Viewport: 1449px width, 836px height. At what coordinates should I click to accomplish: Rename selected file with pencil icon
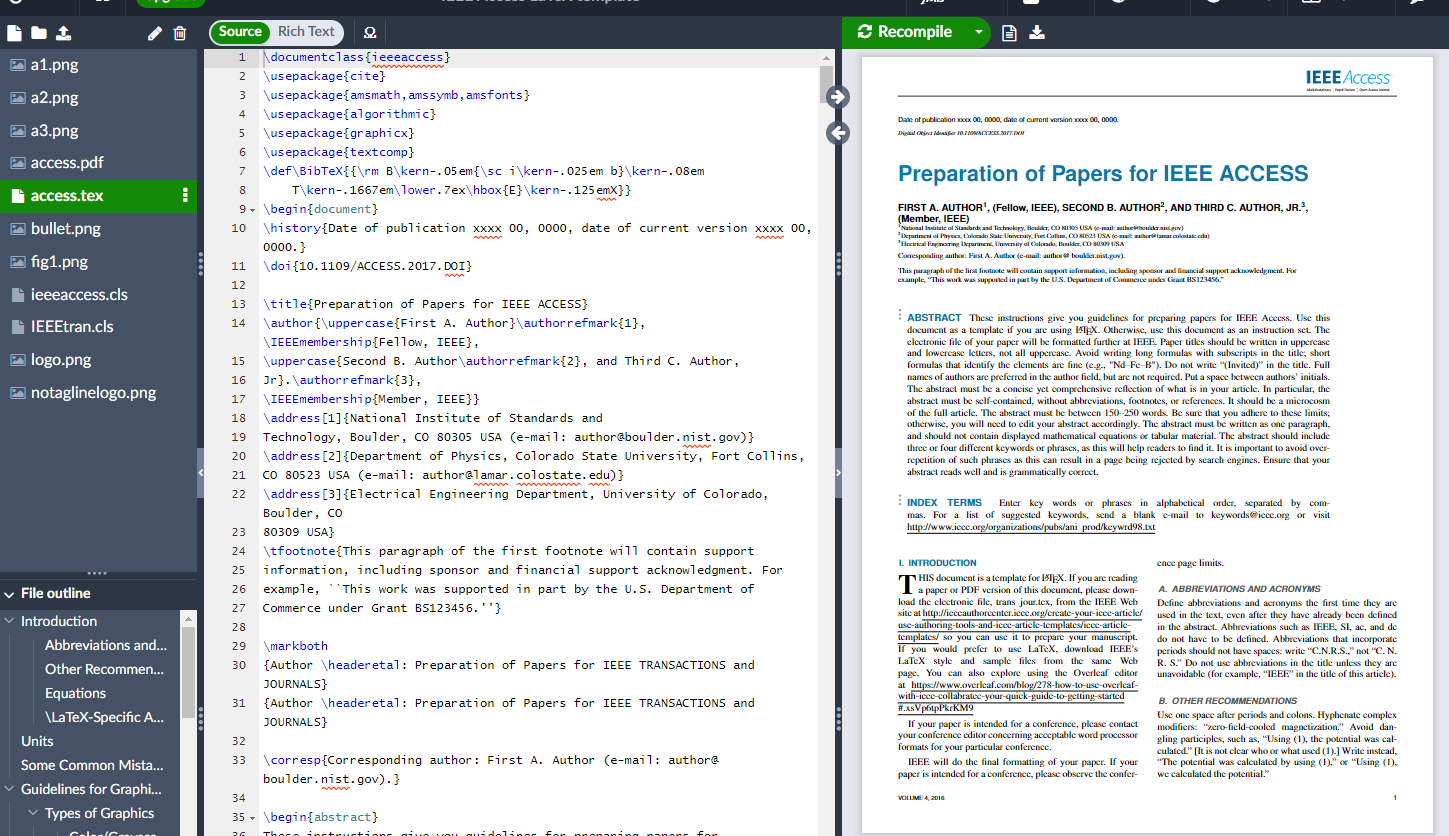155,33
